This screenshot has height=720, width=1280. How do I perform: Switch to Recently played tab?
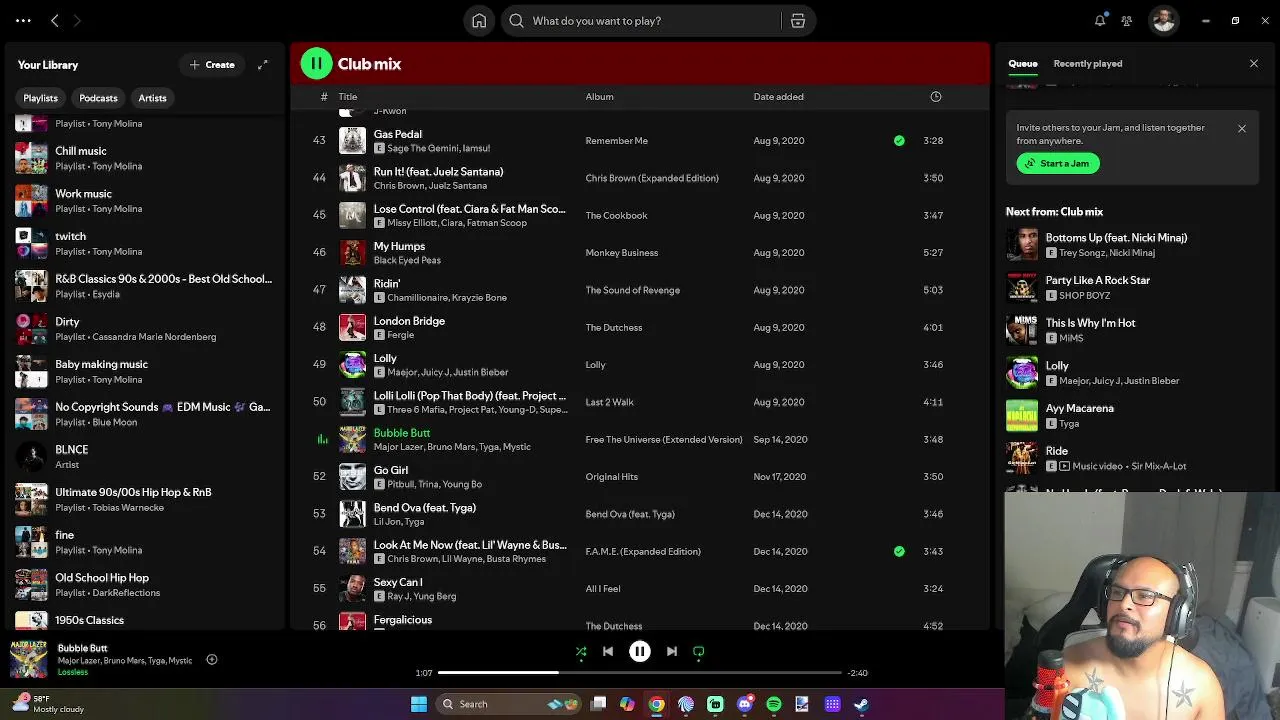[1088, 63]
